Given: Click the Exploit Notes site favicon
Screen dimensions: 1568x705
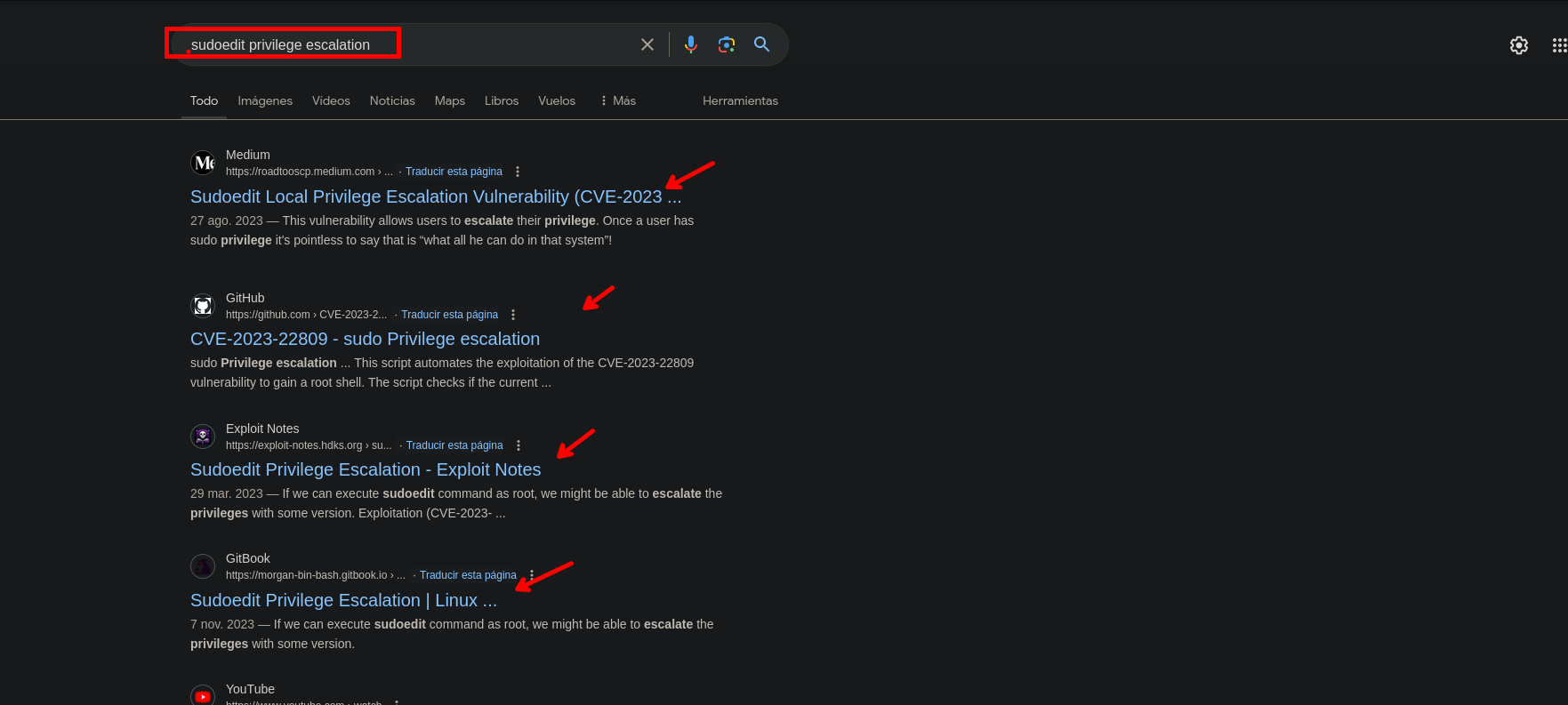Looking at the screenshot, I should 204,437.
